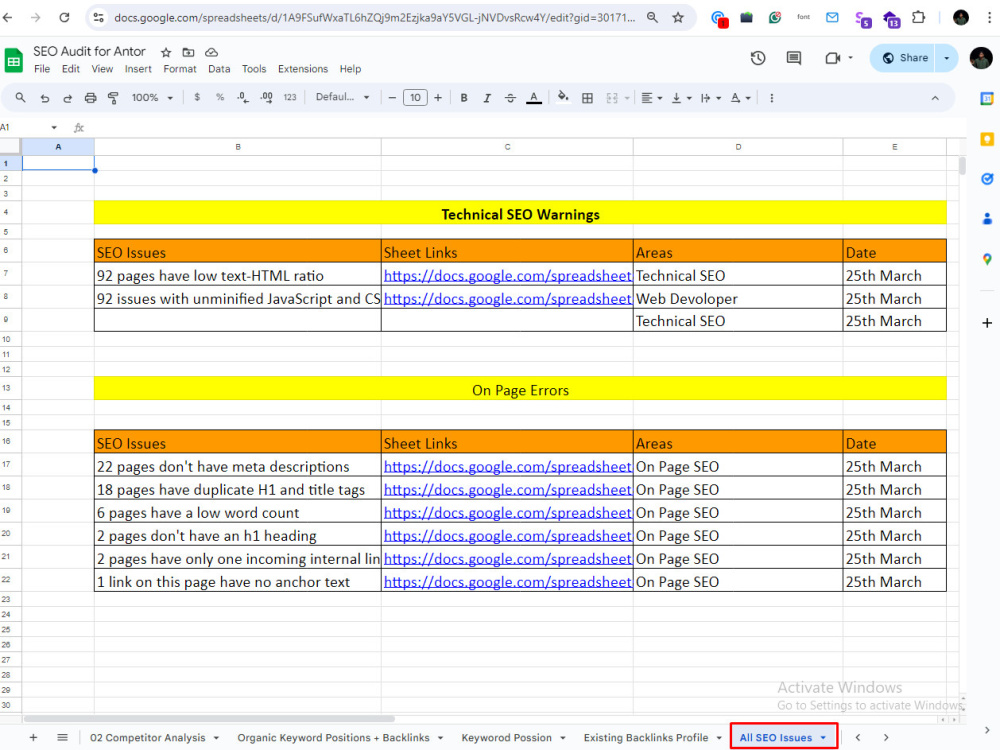Image resolution: width=1000 pixels, height=750 pixels.
Task: Edit the font size field
Action: pyautogui.click(x=415, y=98)
